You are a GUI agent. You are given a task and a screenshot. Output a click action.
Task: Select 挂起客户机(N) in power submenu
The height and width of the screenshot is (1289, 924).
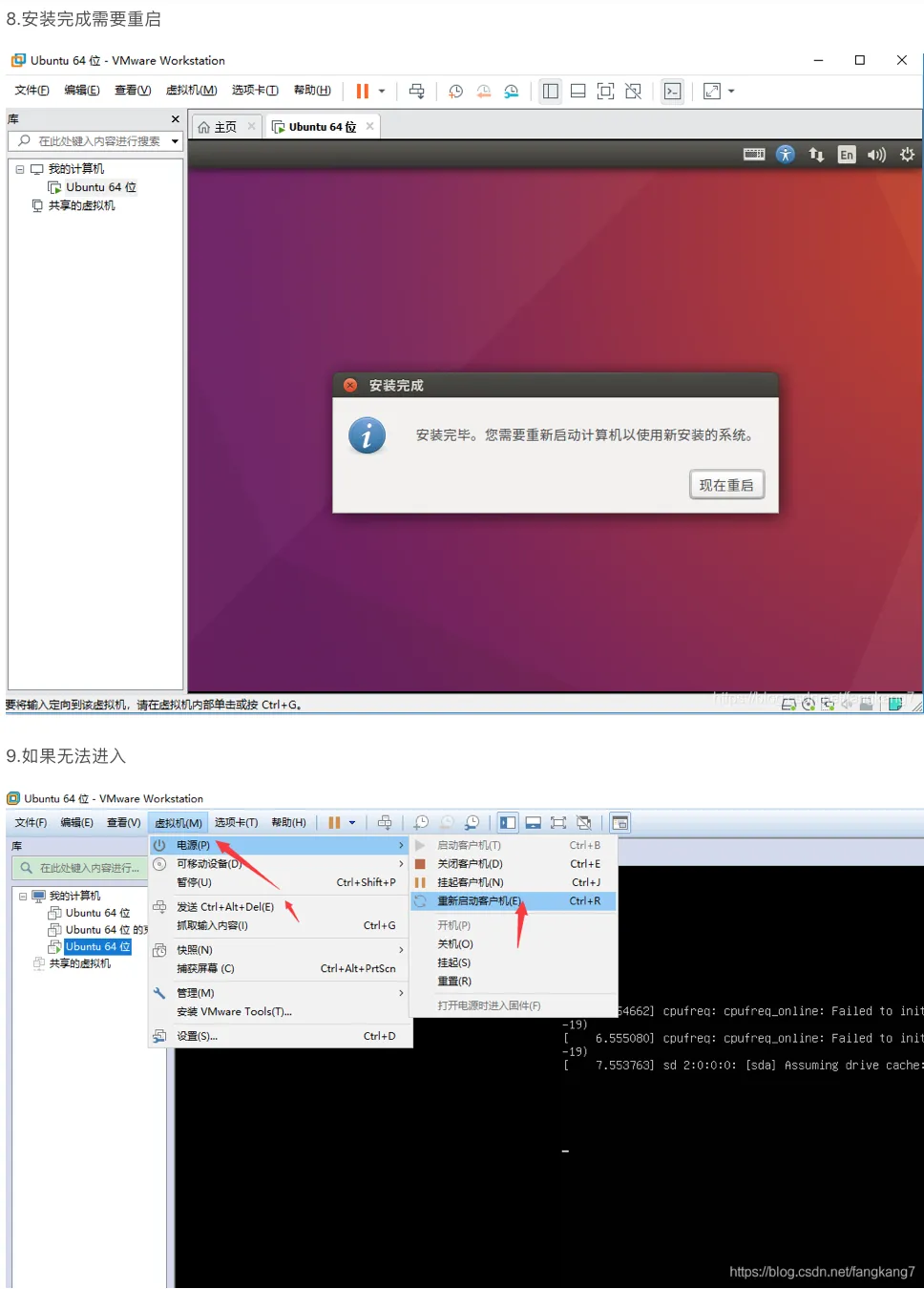[514, 882]
